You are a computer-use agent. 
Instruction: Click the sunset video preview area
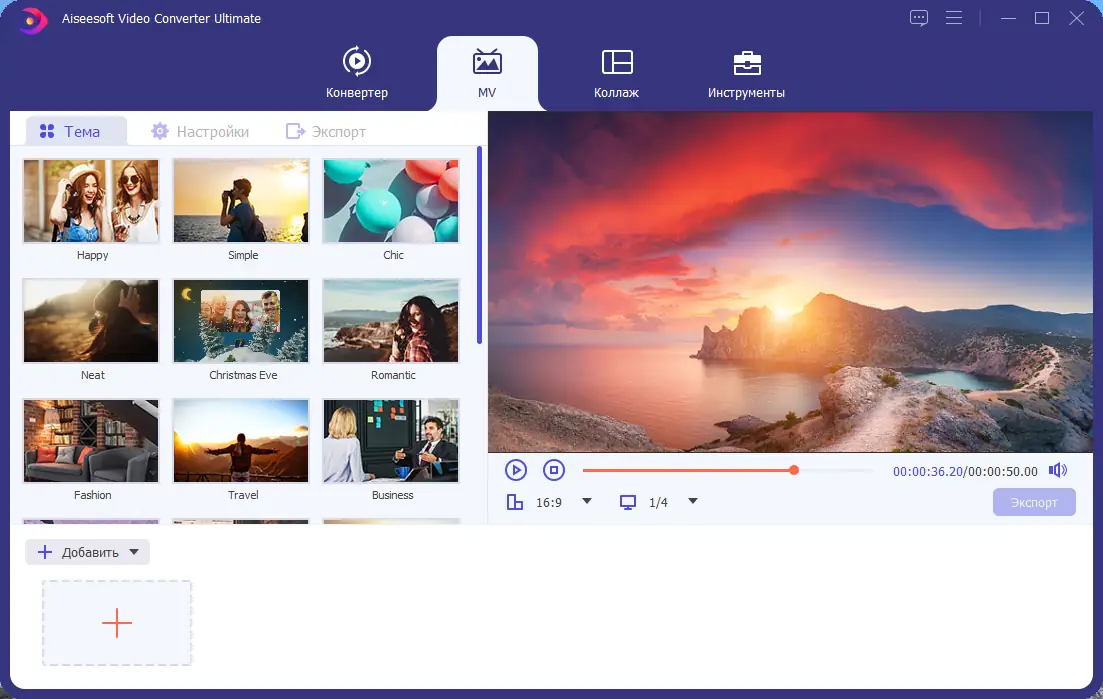(790, 281)
